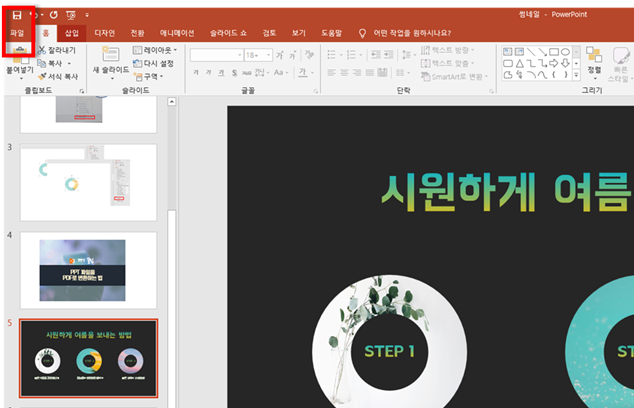Select slide 4 thumbnail with PDF title
The image size is (634, 408).
tap(89, 270)
